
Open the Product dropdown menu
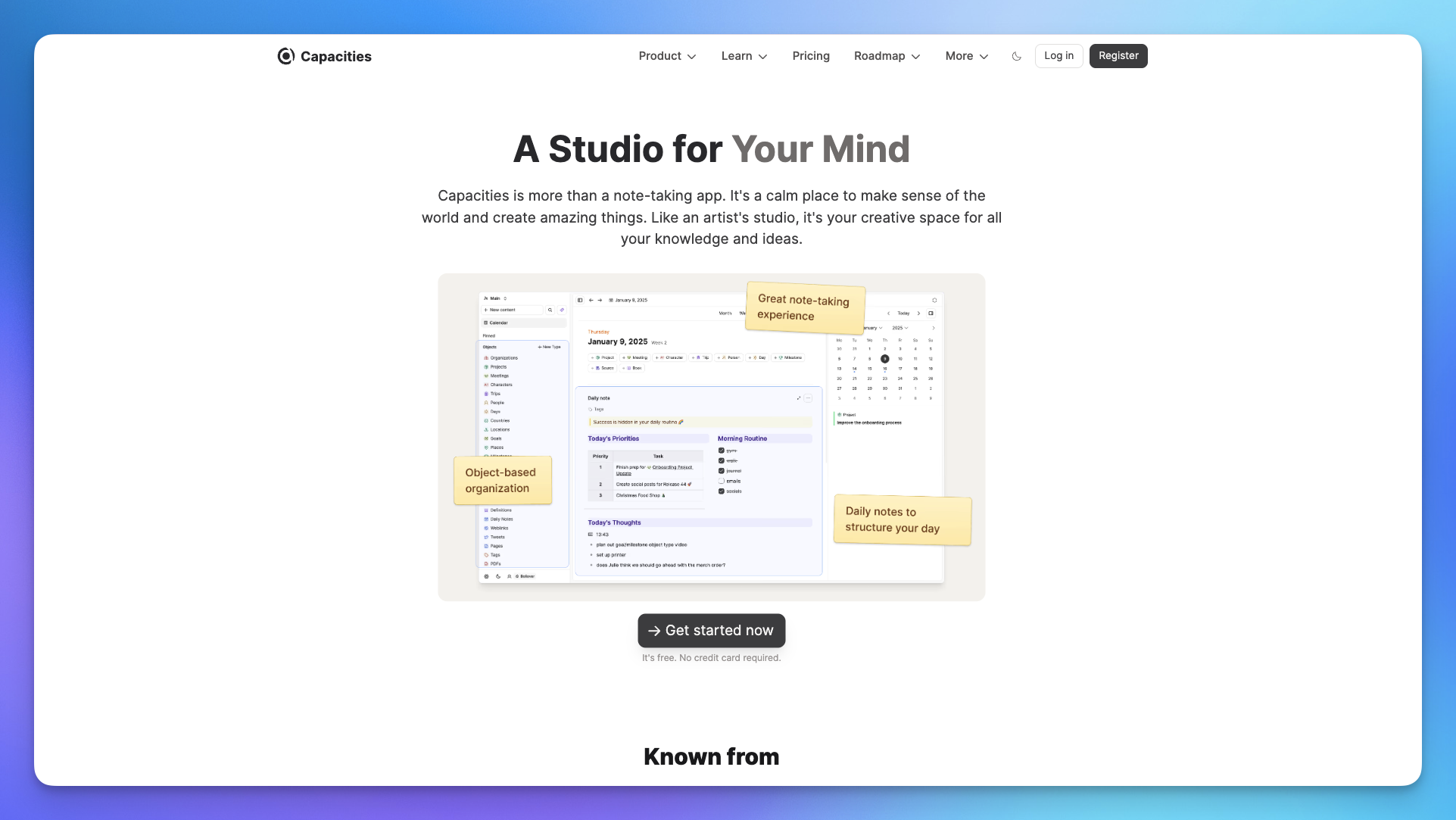pos(667,56)
